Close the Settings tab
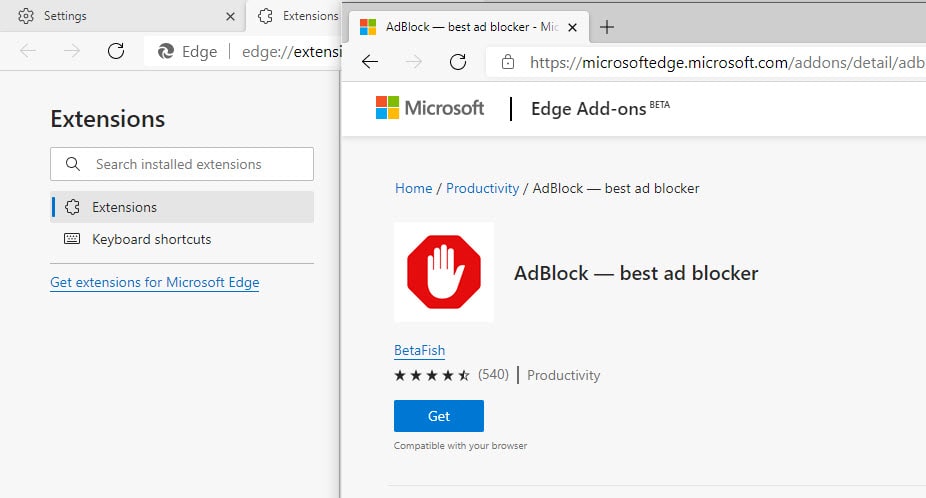Image resolution: width=926 pixels, height=498 pixels. point(230,17)
